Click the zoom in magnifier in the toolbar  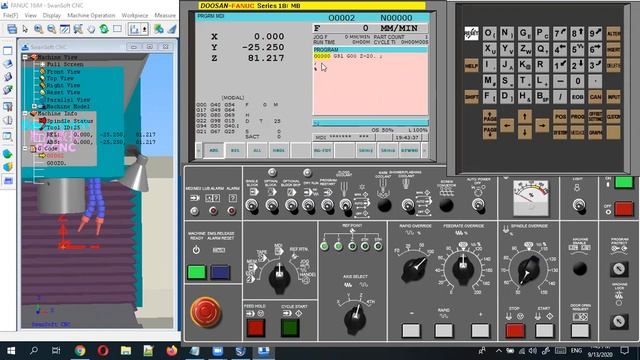[x=38, y=29]
